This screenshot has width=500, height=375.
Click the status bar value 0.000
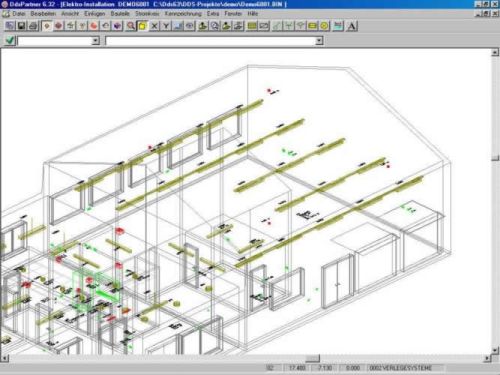(x=353, y=368)
